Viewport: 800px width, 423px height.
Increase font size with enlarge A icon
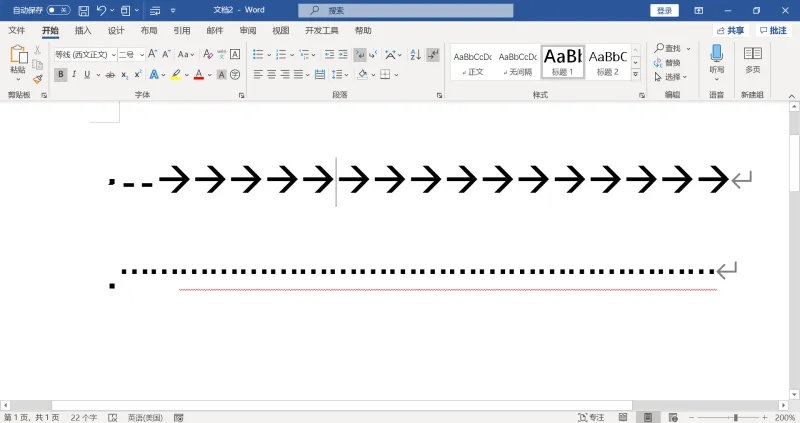coord(152,54)
